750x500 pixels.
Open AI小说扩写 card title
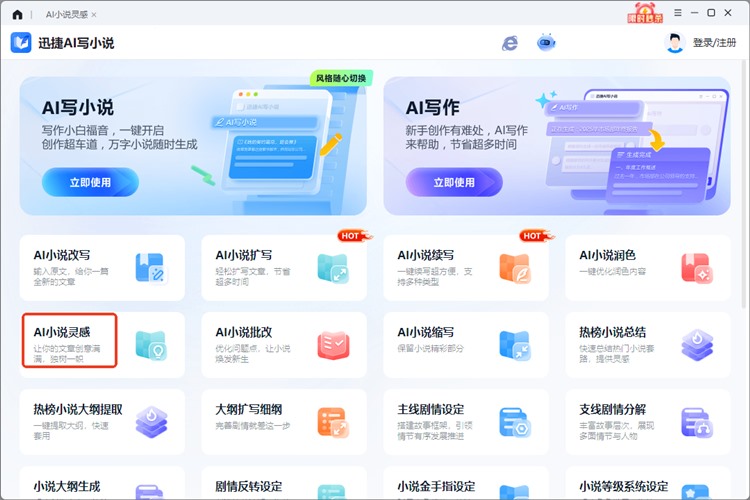pos(244,255)
